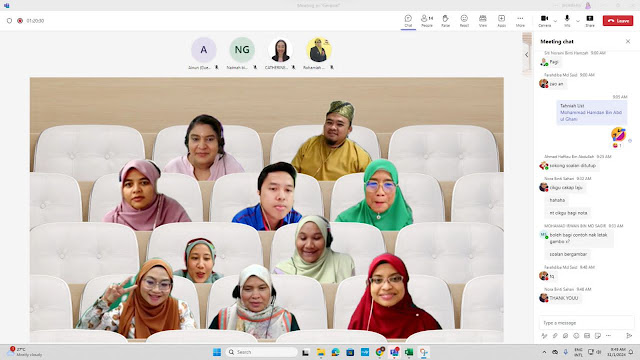Show hidden system tray icons chevron
The image size is (640, 360).
(x=544, y=352)
